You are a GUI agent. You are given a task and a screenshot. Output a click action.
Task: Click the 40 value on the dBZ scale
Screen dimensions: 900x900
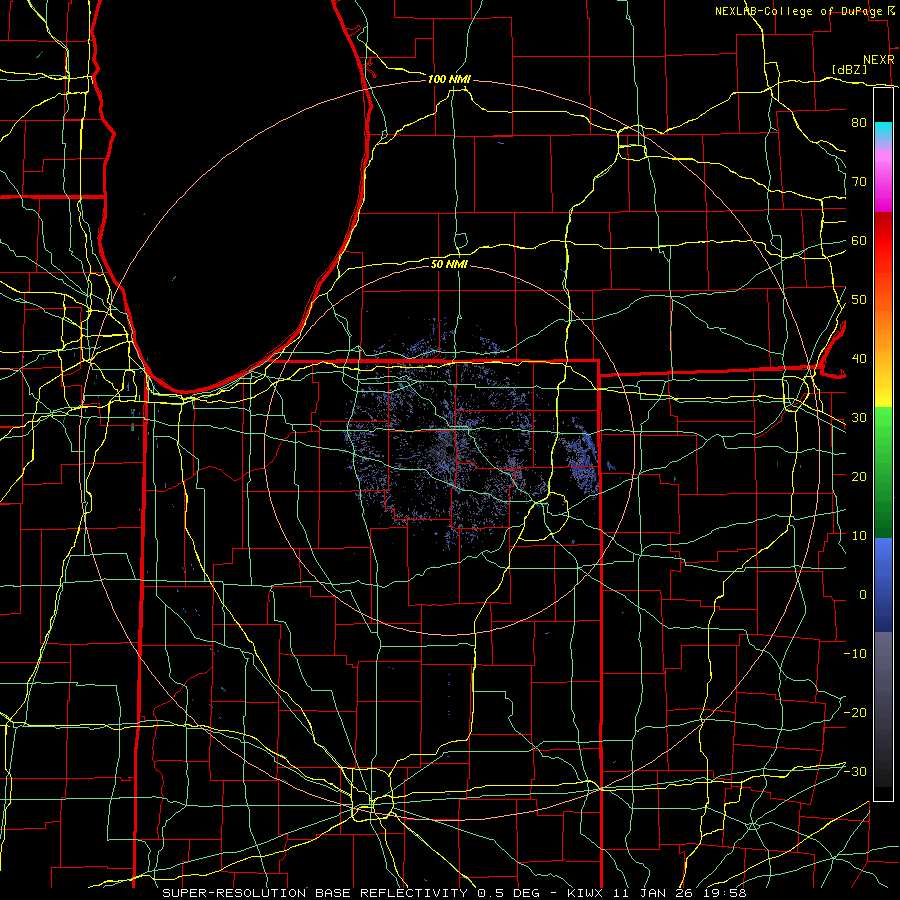point(859,359)
